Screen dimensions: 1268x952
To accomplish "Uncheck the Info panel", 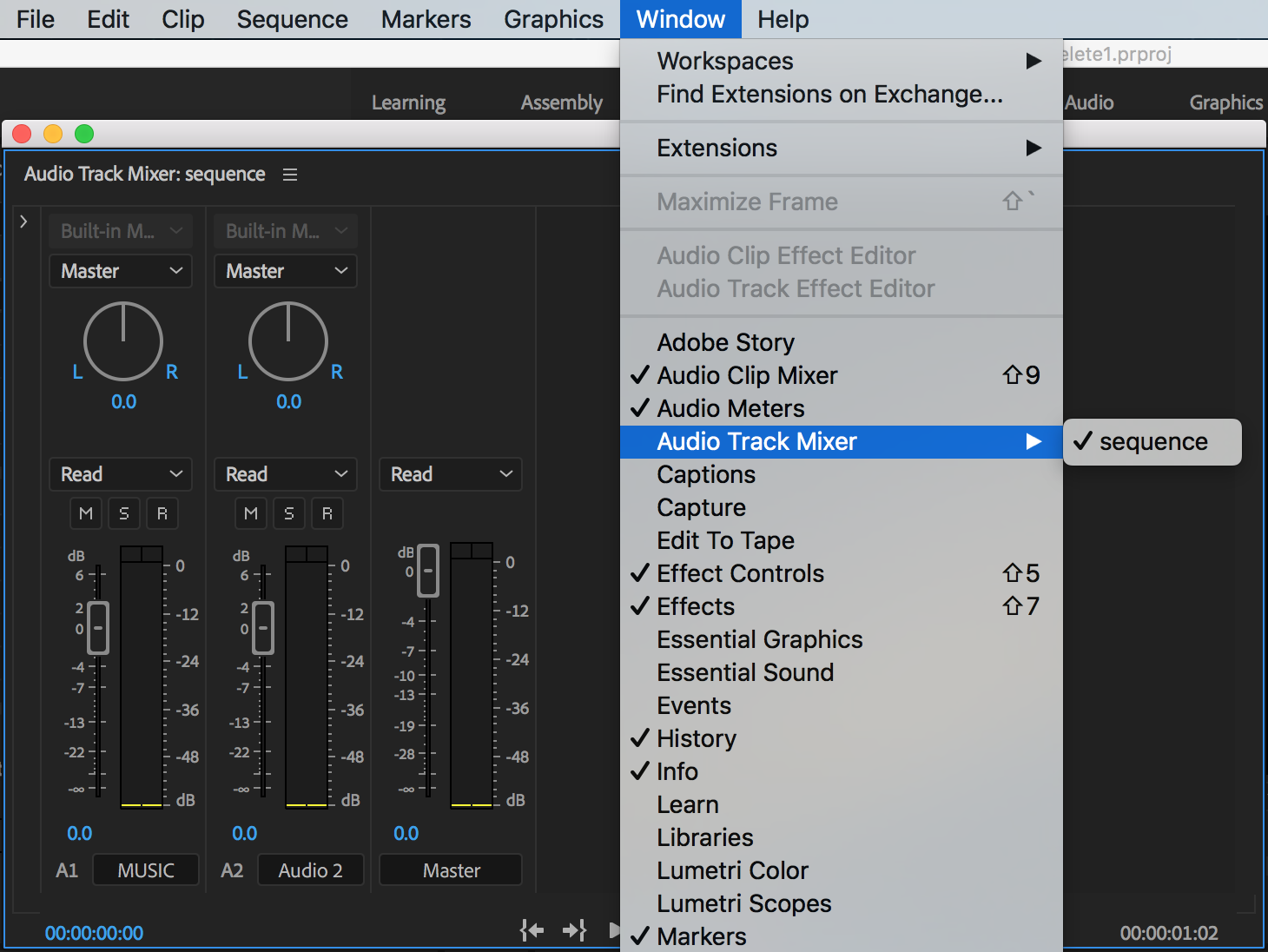I will [x=842, y=771].
